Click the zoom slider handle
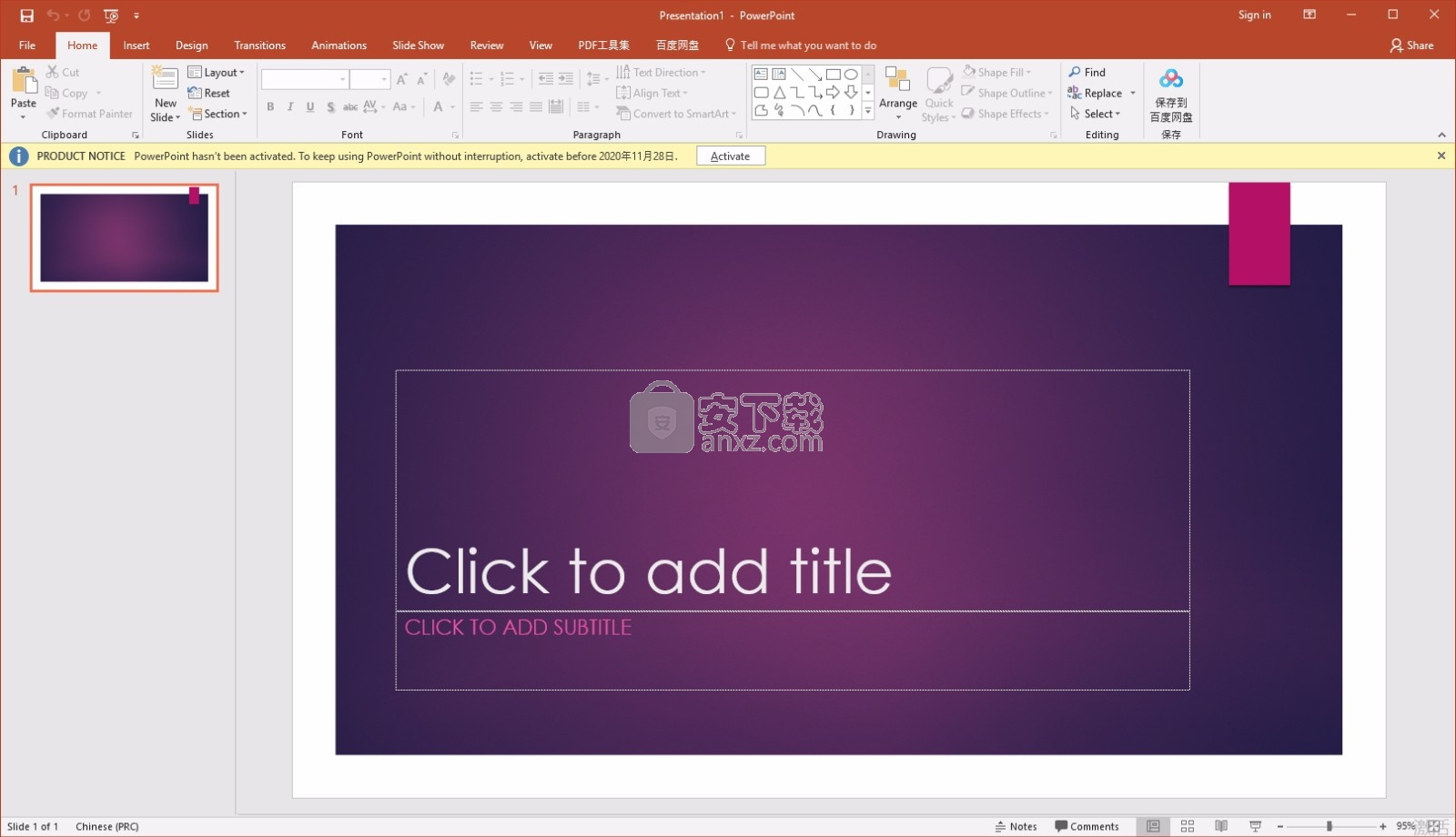The width and height of the screenshot is (1456, 837). click(x=1330, y=826)
